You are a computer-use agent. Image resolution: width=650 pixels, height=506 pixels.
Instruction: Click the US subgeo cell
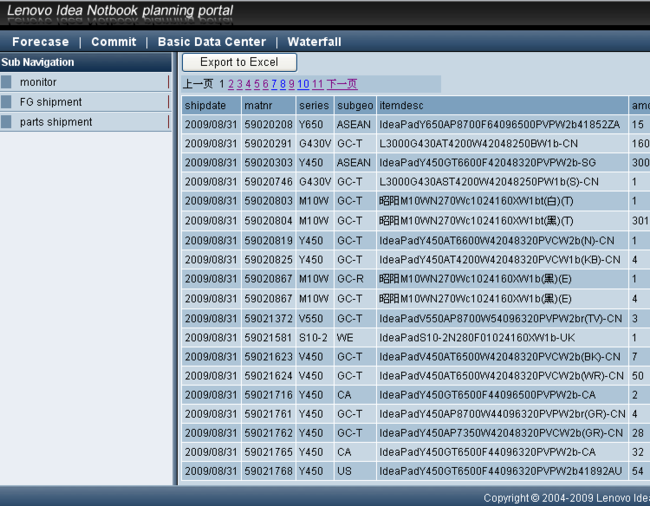click(355, 471)
